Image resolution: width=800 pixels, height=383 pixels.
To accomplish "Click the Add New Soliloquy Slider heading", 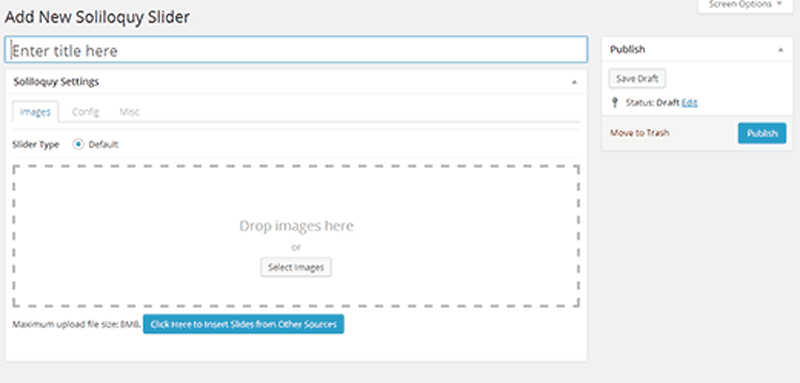I will (97, 17).
